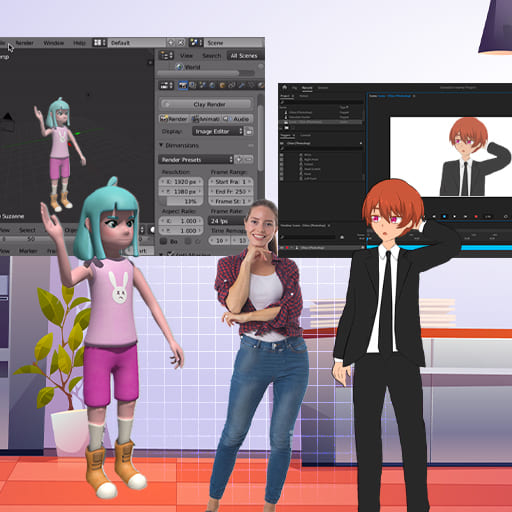Screen dimensions: 512x512
Task: Open the properties editor type selector
Action: pos(166,85)
